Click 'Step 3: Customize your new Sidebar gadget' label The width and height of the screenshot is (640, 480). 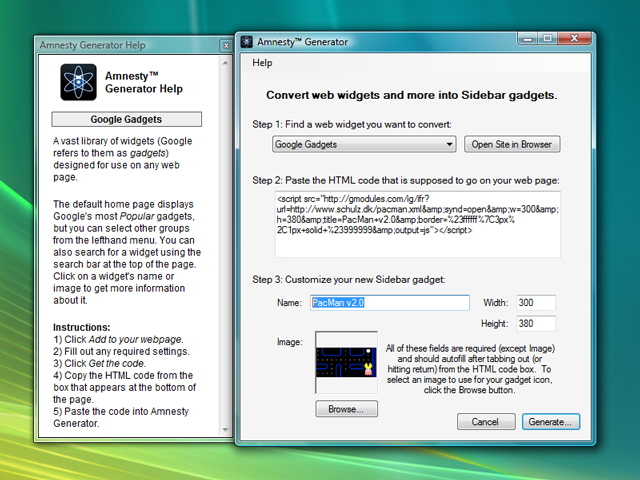(349, 280)
